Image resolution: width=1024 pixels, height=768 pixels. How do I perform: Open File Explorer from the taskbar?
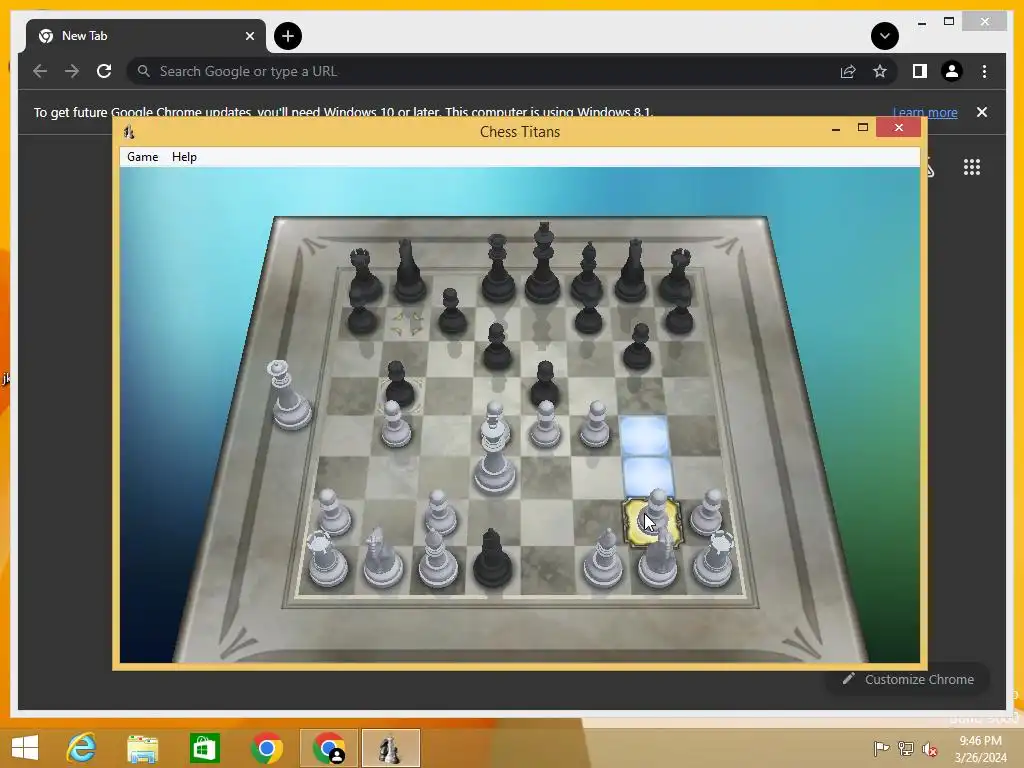tap(142, 748)
